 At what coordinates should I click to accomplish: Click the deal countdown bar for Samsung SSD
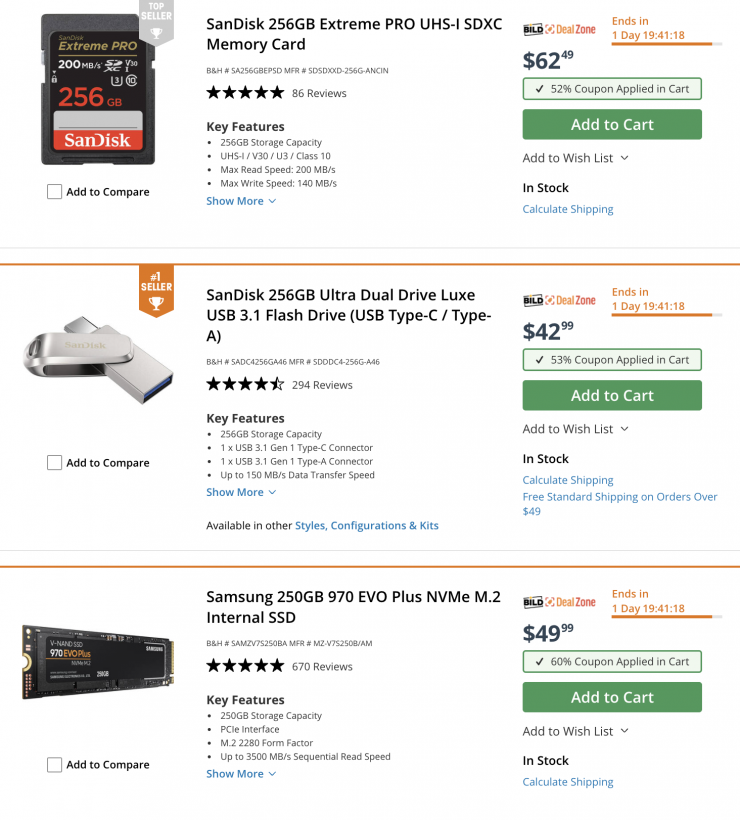point(662,617)
